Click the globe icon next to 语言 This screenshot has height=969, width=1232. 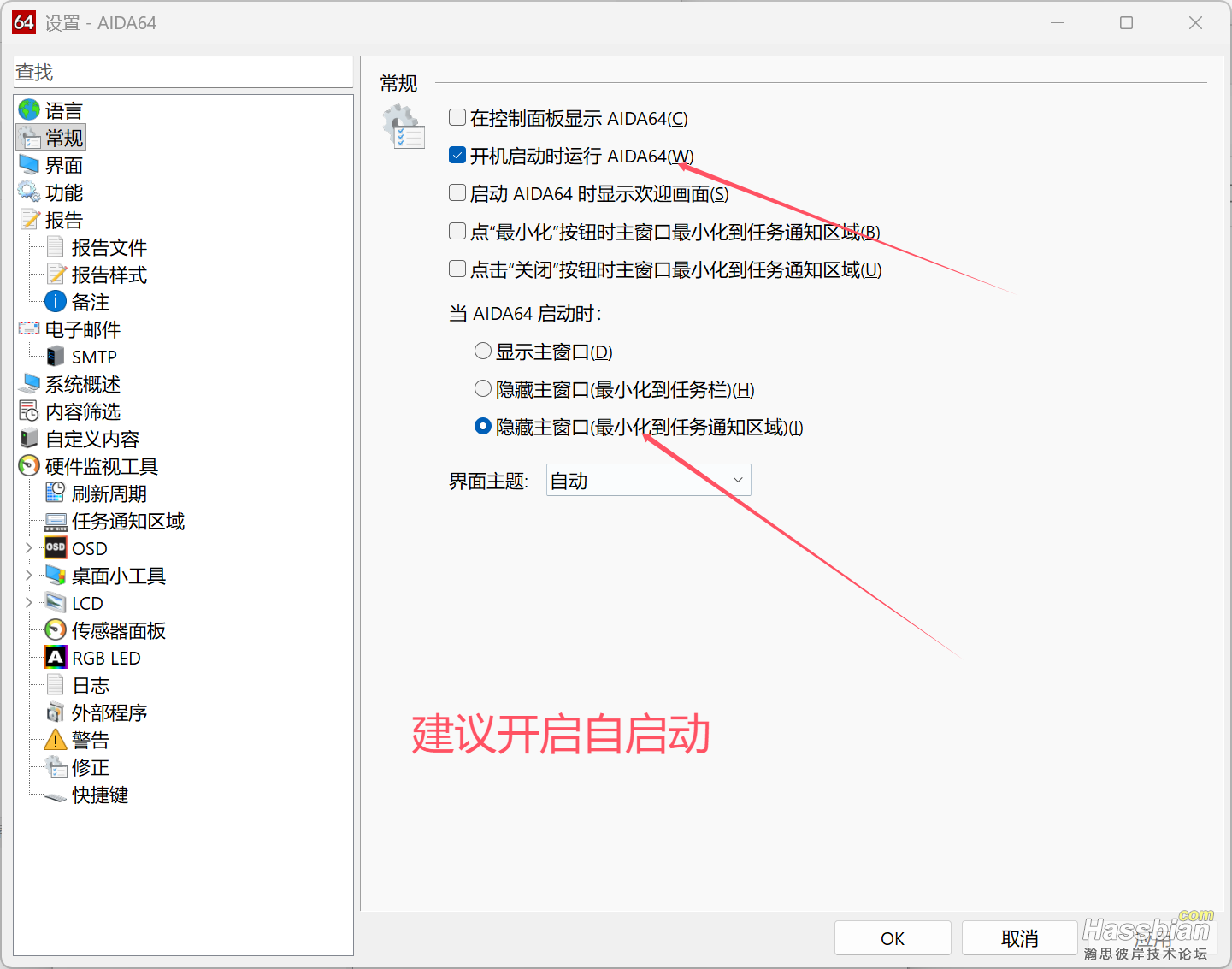pyautogui.click(x=29, y=110)
